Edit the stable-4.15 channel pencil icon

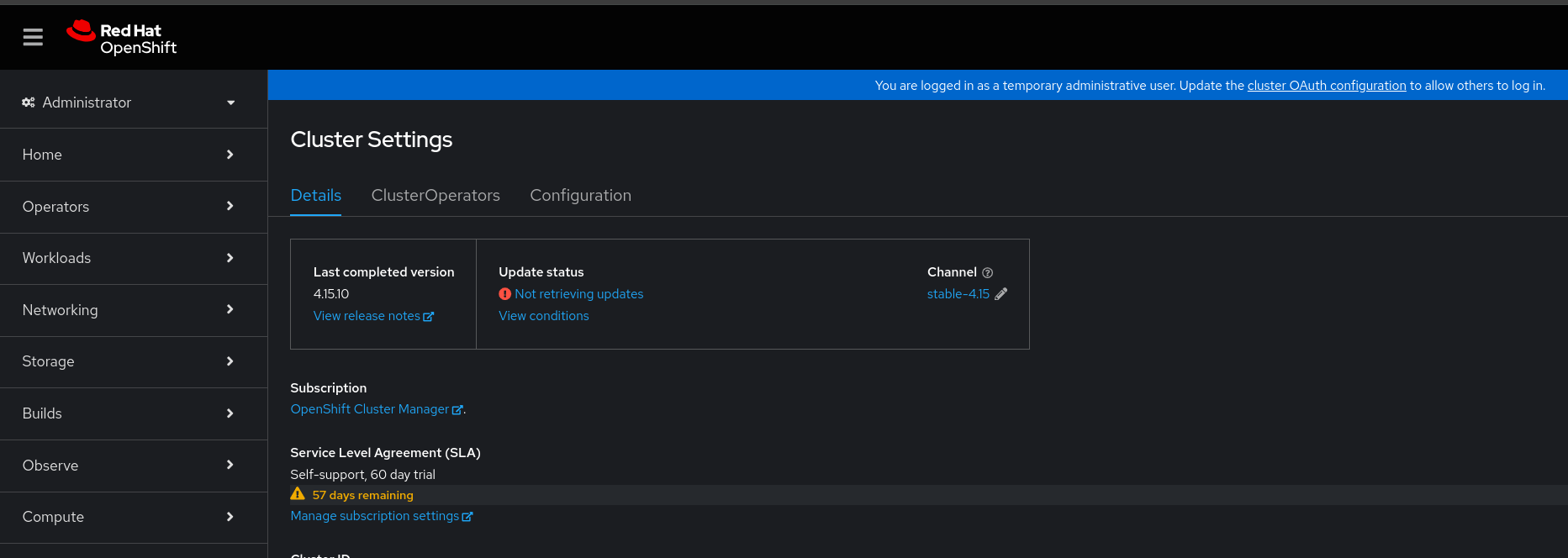click(1000, 294)
